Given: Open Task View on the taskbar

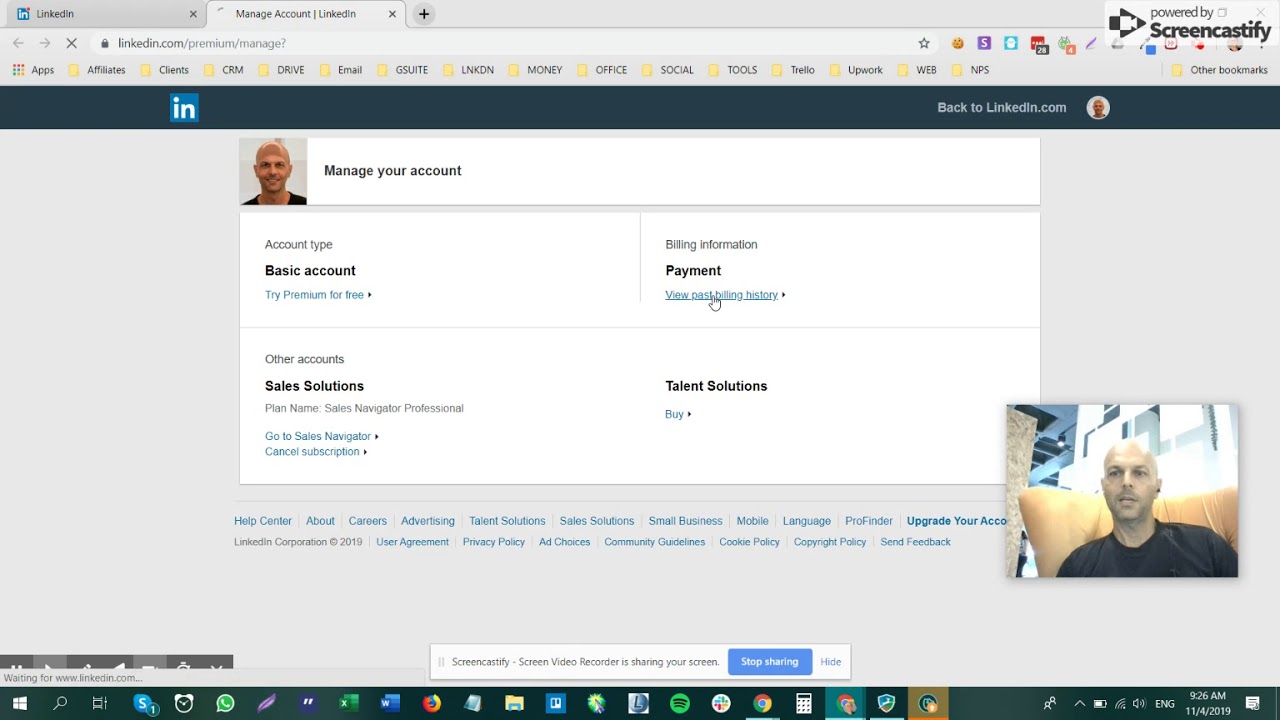Looking at the screenshot, I should [99, 704].
